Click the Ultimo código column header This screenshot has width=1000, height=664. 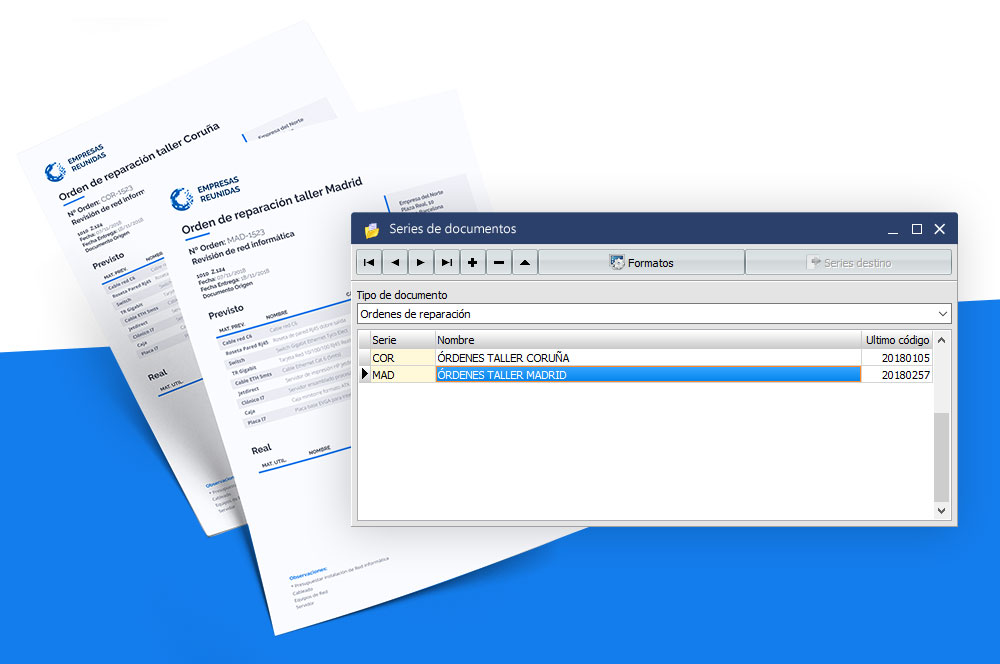click(897, 340)
